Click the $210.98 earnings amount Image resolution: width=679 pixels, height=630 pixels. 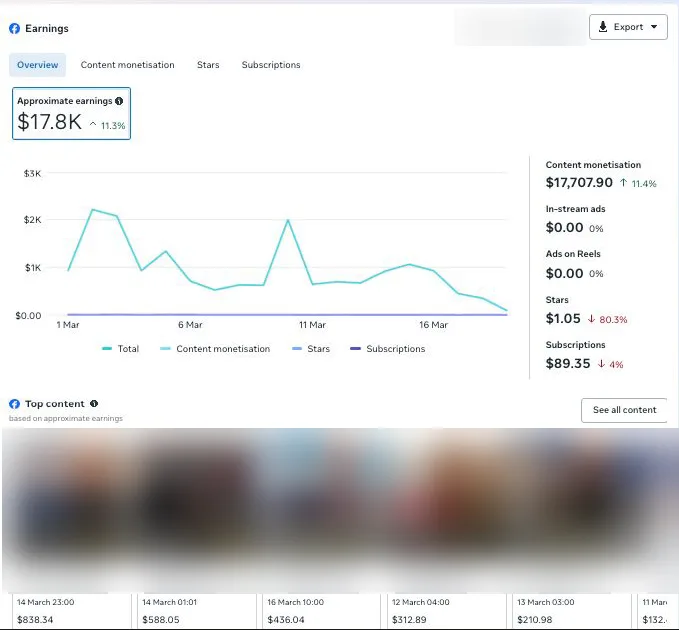[x=535, y=620]
